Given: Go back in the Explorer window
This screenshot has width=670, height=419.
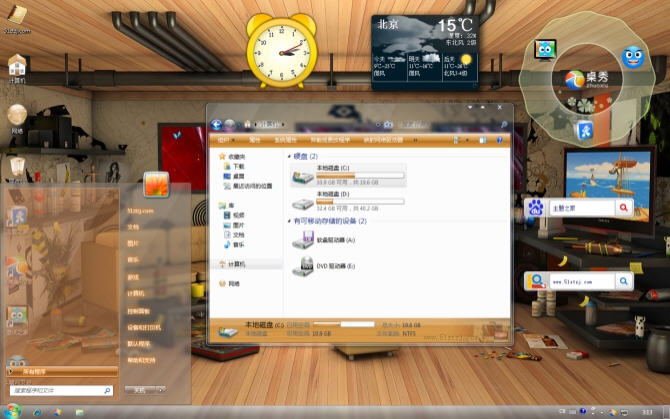Looking at the screenshot, I should tap(217, 124).
